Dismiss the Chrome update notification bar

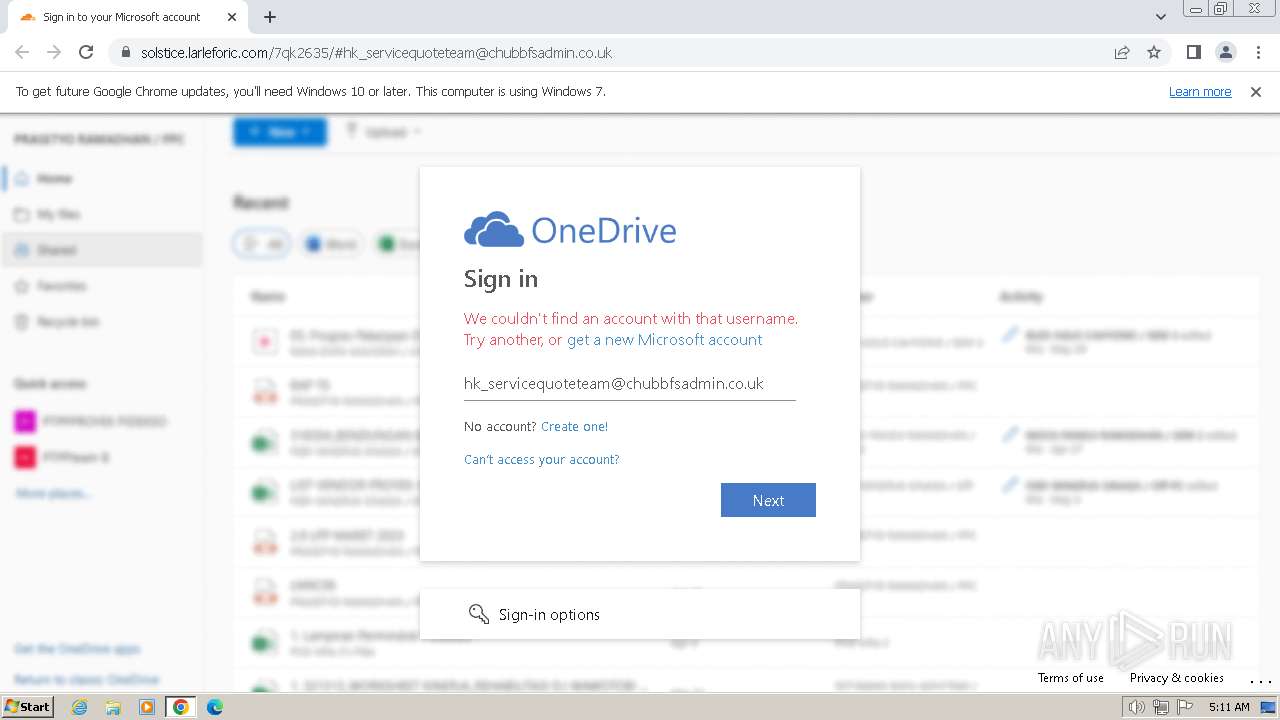(1256, 92)
